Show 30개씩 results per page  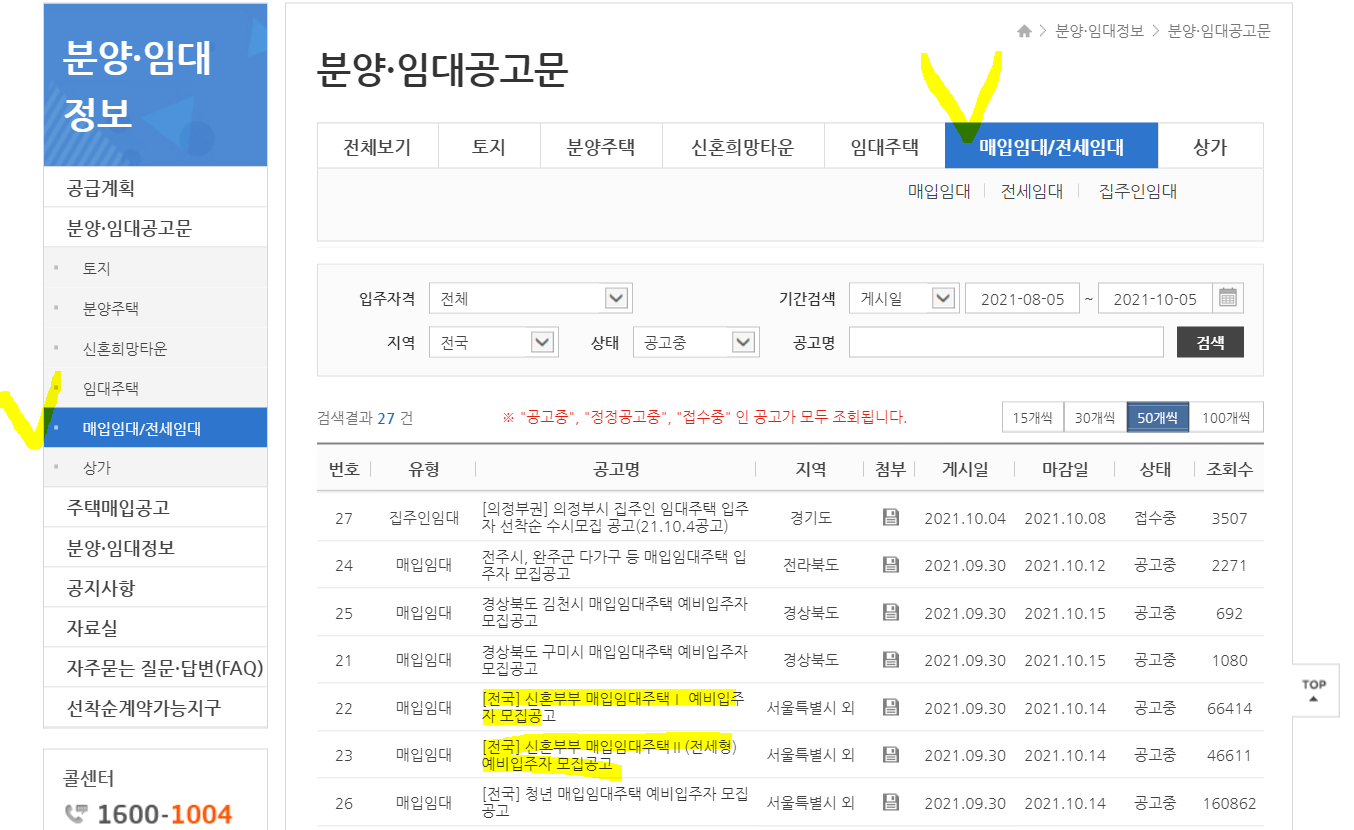pyautogui.click(x=1095, y=417)
